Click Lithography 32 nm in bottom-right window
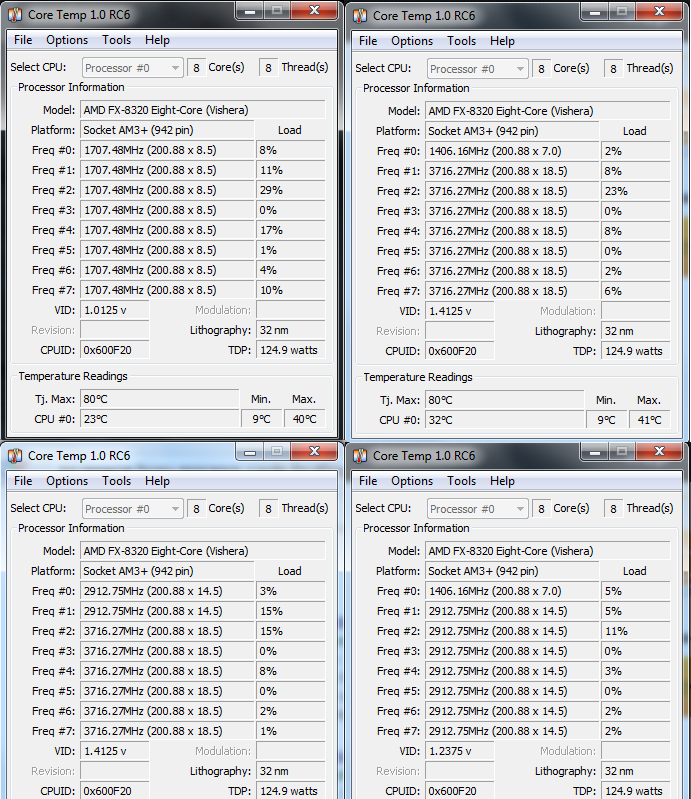Image resolution: width=691 pixels, height=799 pixels. tap(635, 771)
